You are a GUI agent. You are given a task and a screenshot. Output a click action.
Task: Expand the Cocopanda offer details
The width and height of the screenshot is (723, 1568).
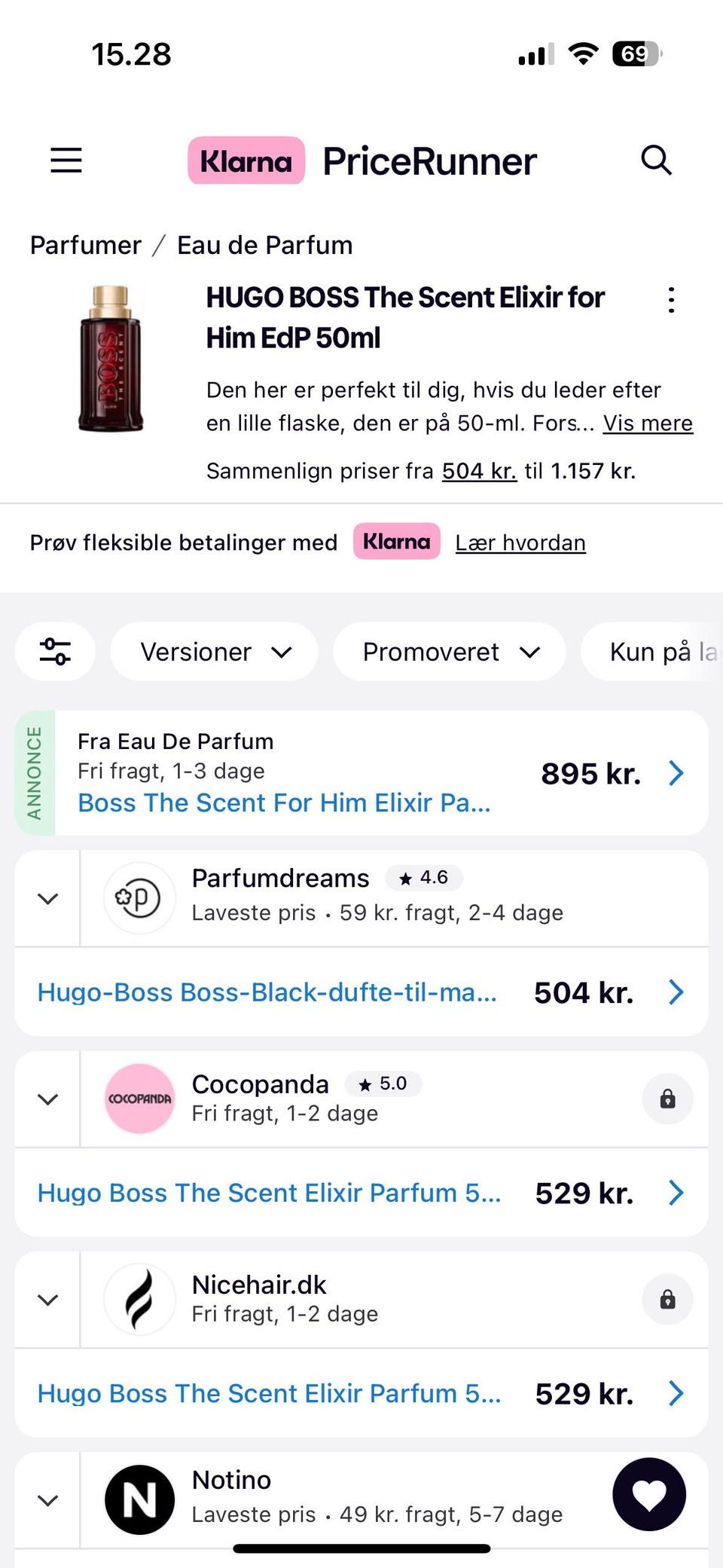tap(48, 1099)
